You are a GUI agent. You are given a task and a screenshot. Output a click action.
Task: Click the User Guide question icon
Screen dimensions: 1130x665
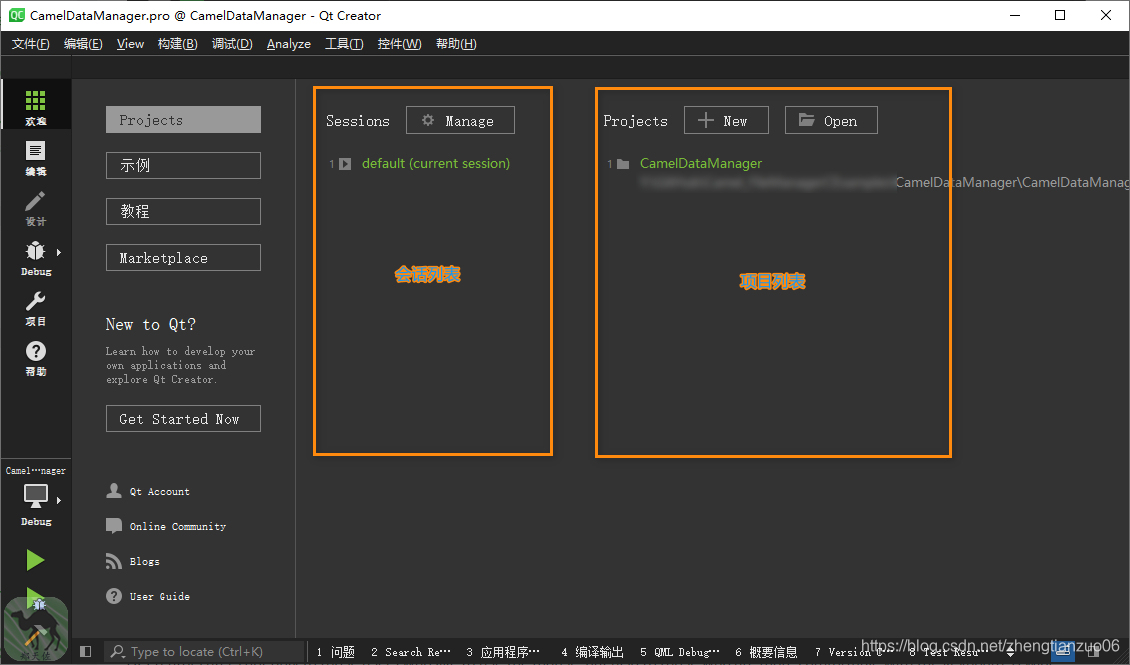(x=114, y=596)
